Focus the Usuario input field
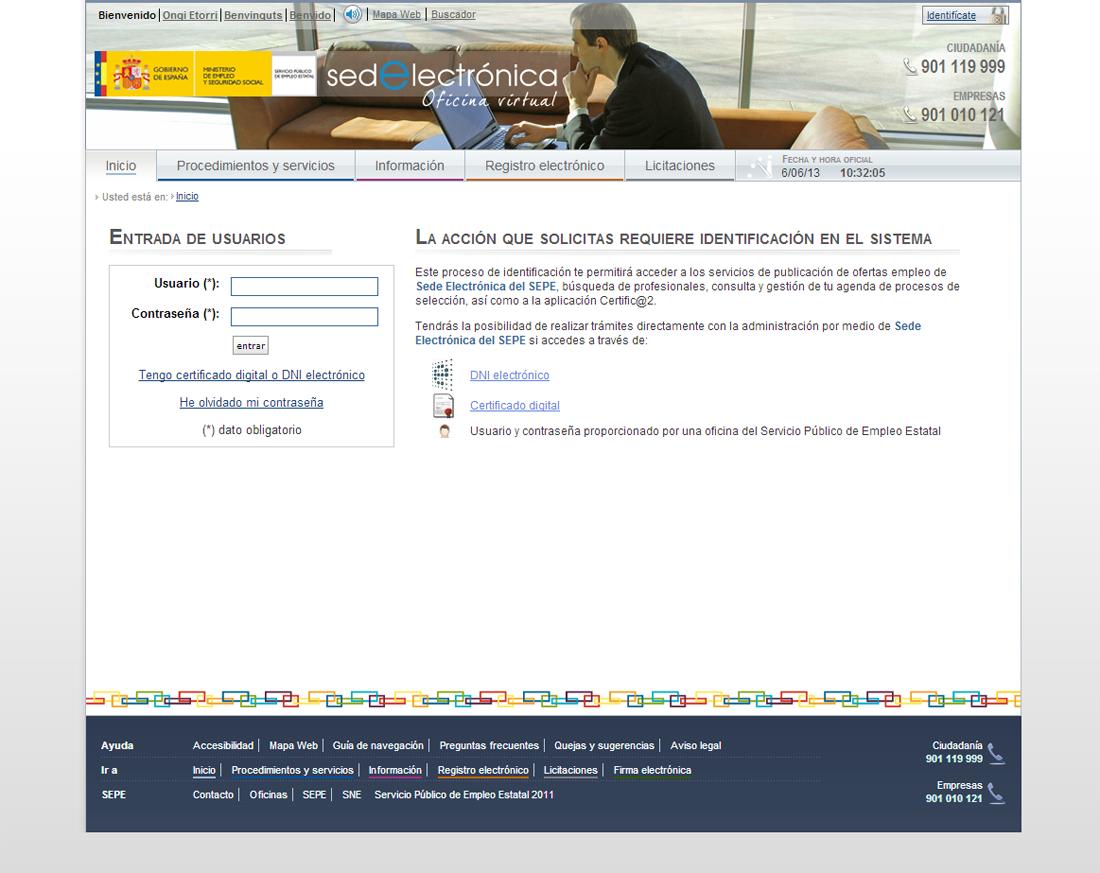This screenshot has width=1100, height=873. pos(304,287)
